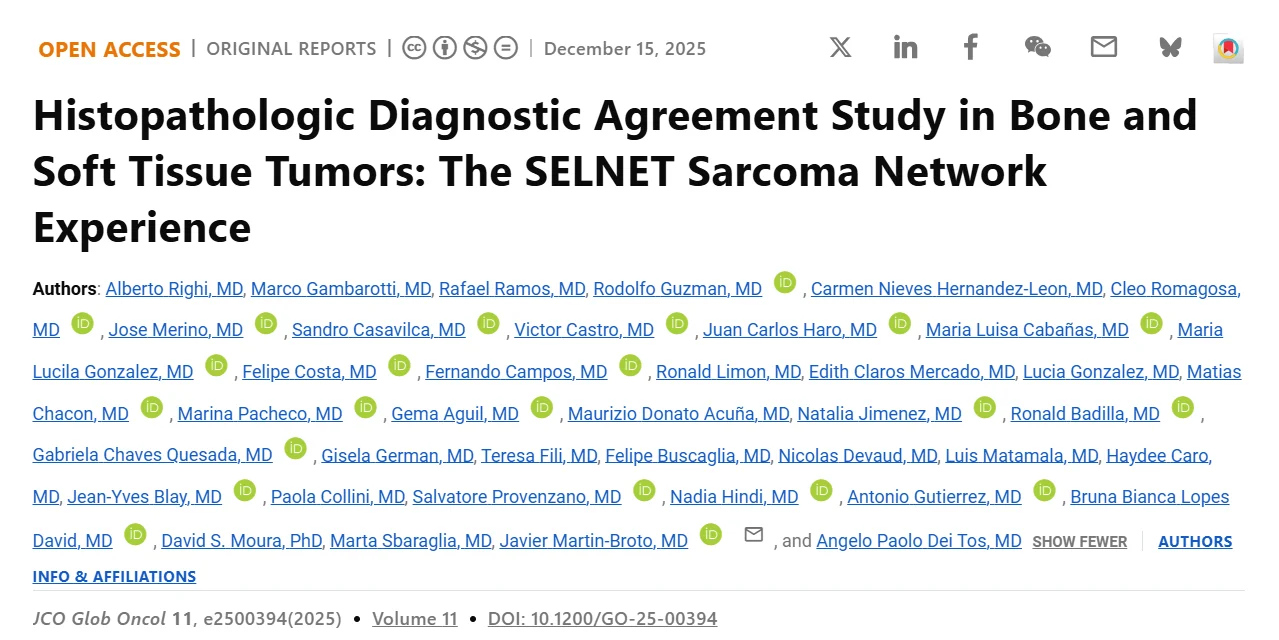Share the article by email envelope icon
Image resolution: width=1279 pixels, height=640 pixels.
click(1103, 47)
